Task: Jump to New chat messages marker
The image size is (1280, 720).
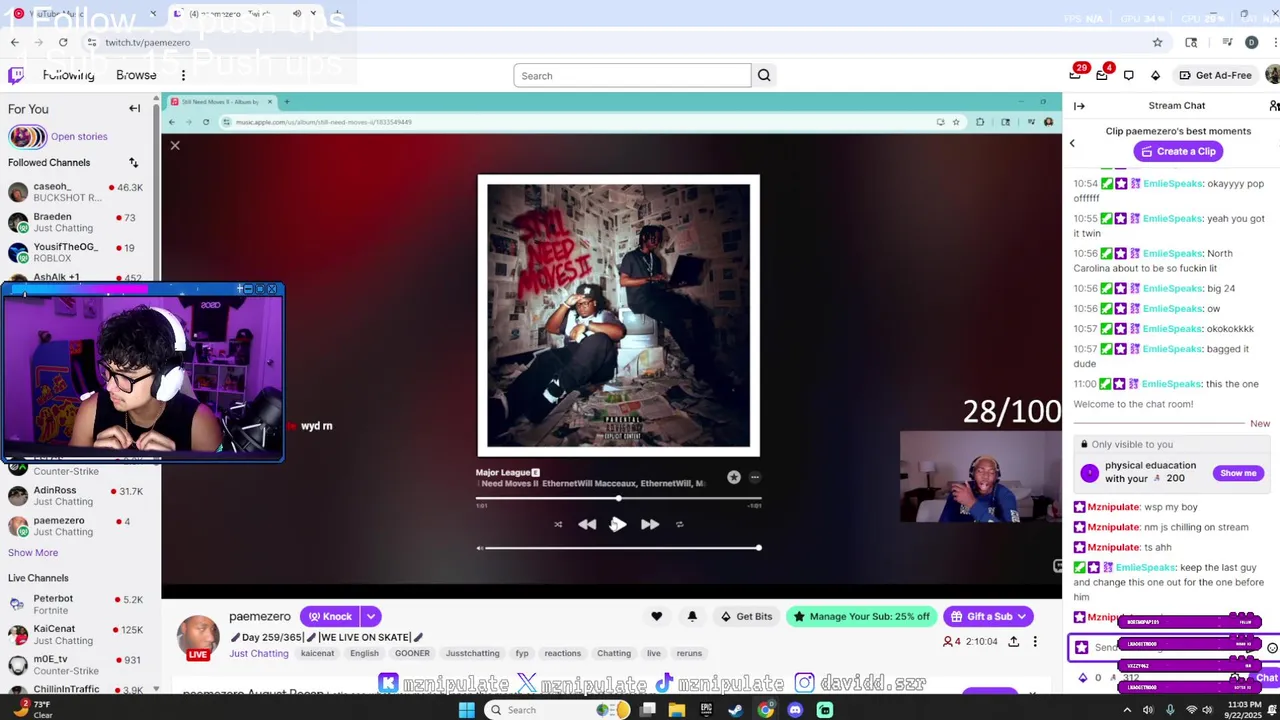Action: [x=1260, y=423]
